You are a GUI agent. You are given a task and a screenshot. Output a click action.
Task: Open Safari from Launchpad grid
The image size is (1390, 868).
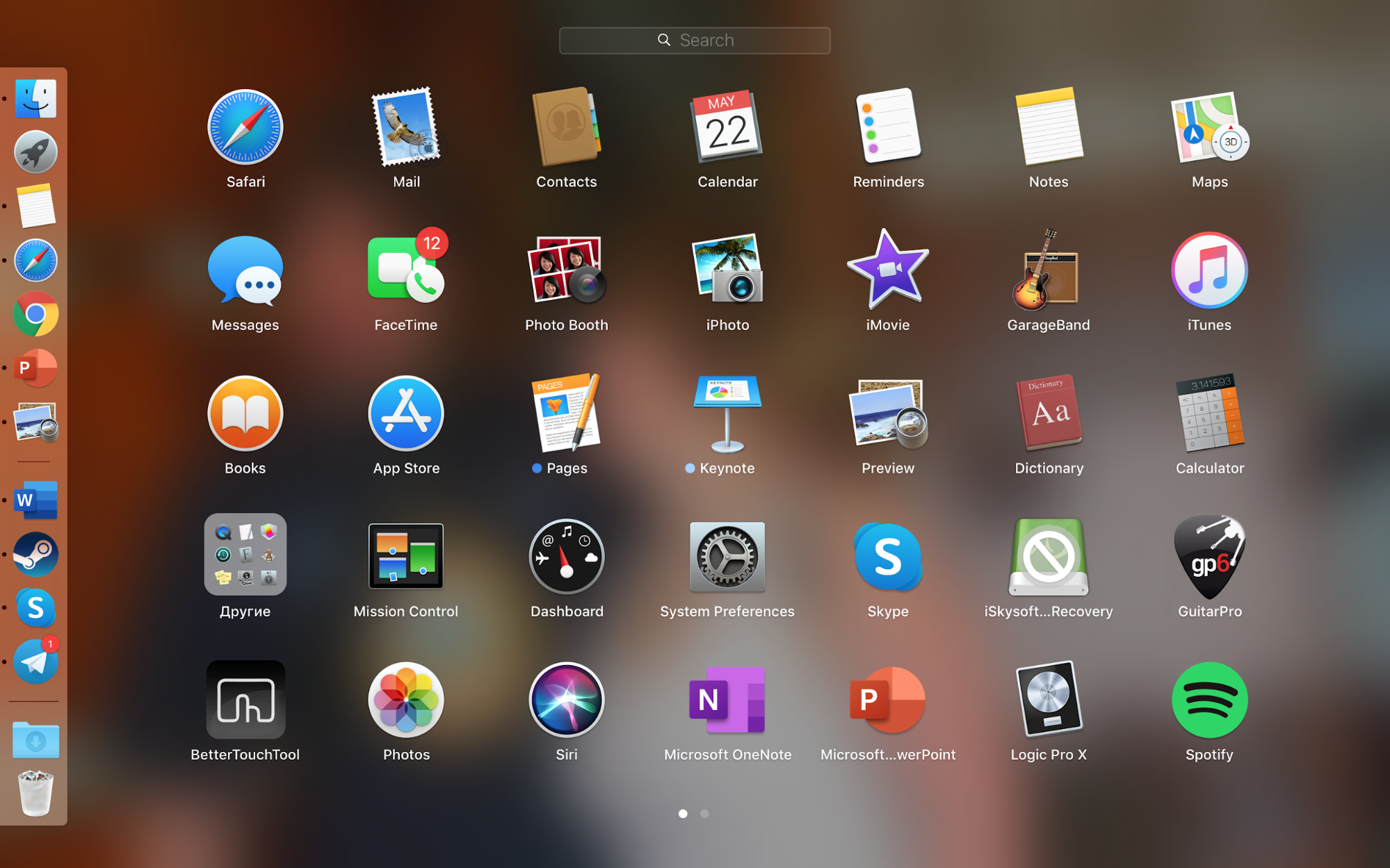245,127
